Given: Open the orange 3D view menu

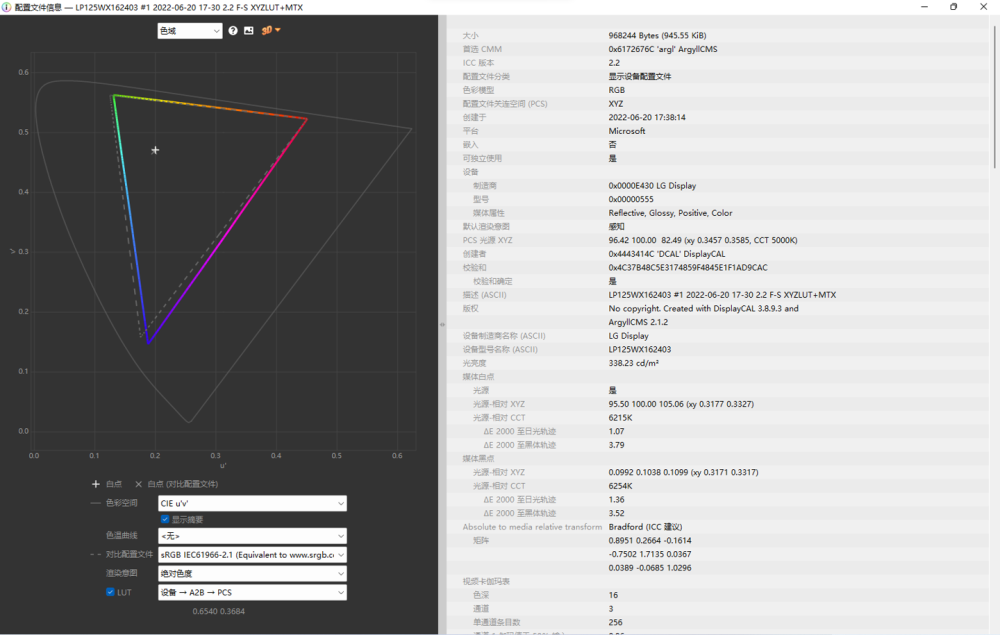Looking at the screenshot, I should point(270,30).
